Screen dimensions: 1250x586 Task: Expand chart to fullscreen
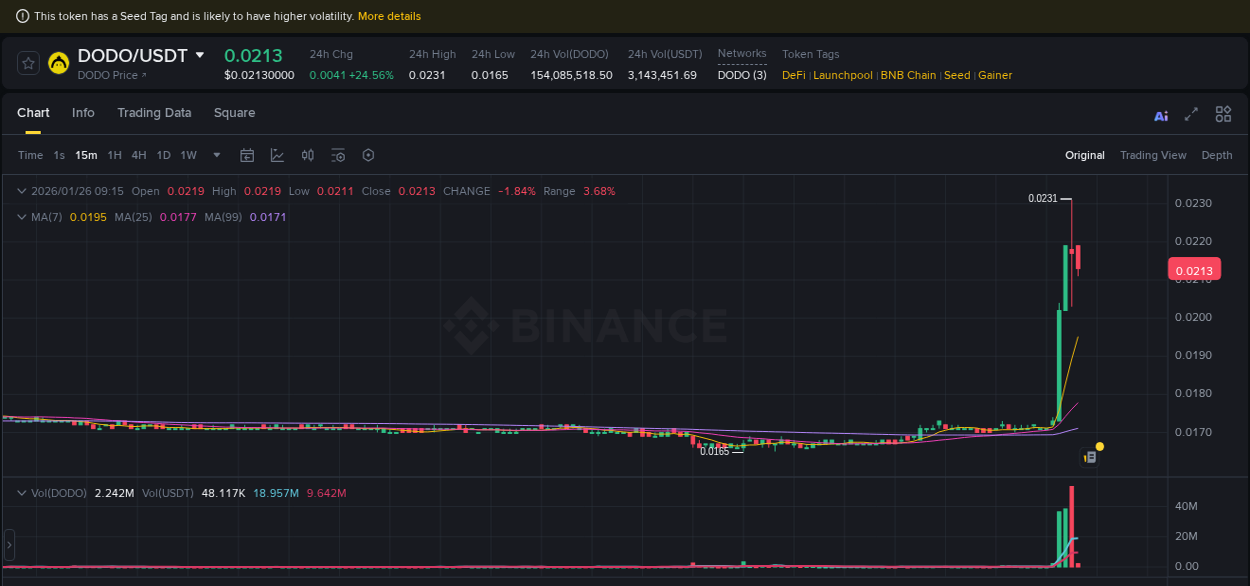point(1191,115)
